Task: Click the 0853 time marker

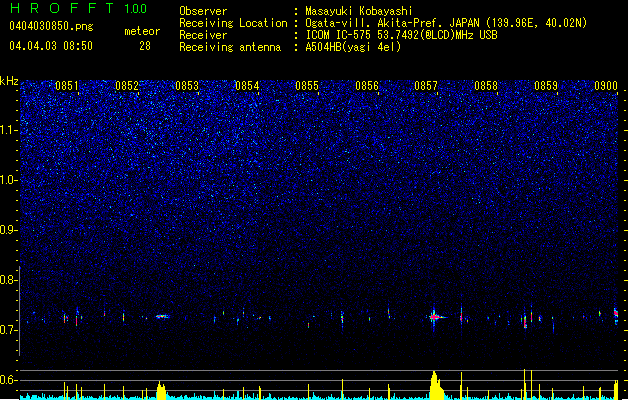Action: click(x=187, y=86)
